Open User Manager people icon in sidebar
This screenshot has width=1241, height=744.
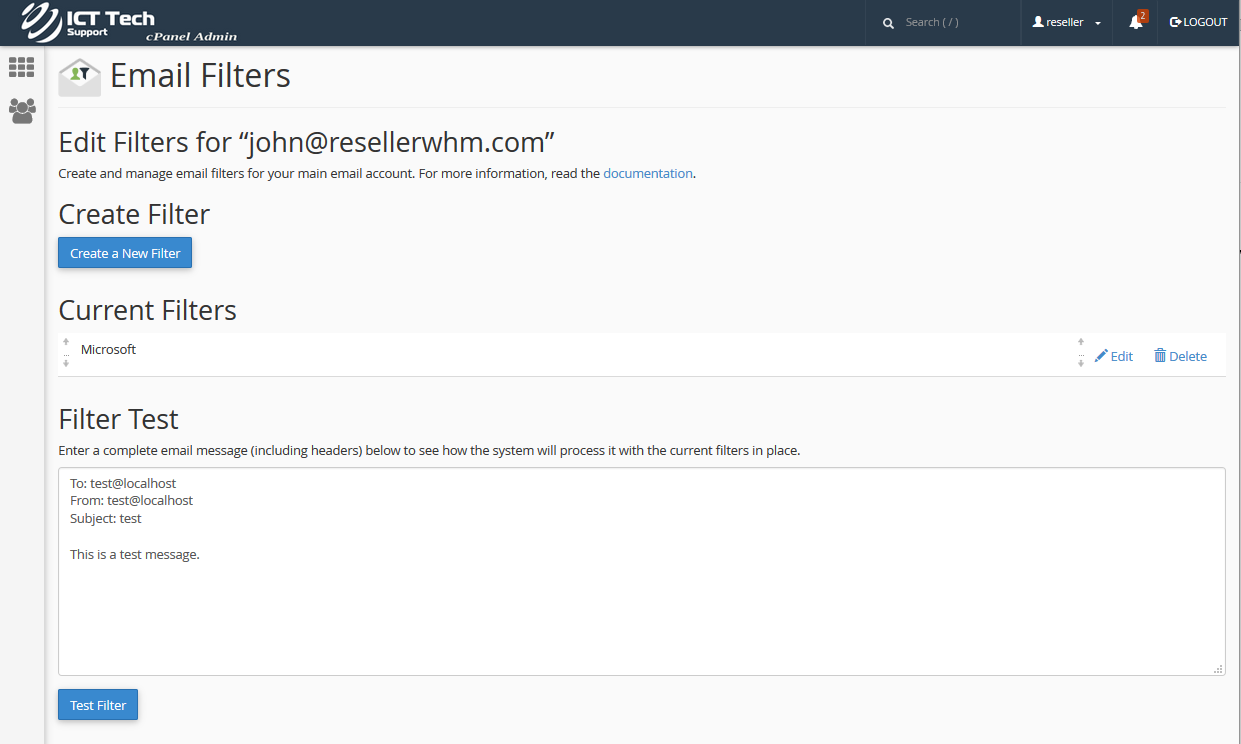point(22,110)
